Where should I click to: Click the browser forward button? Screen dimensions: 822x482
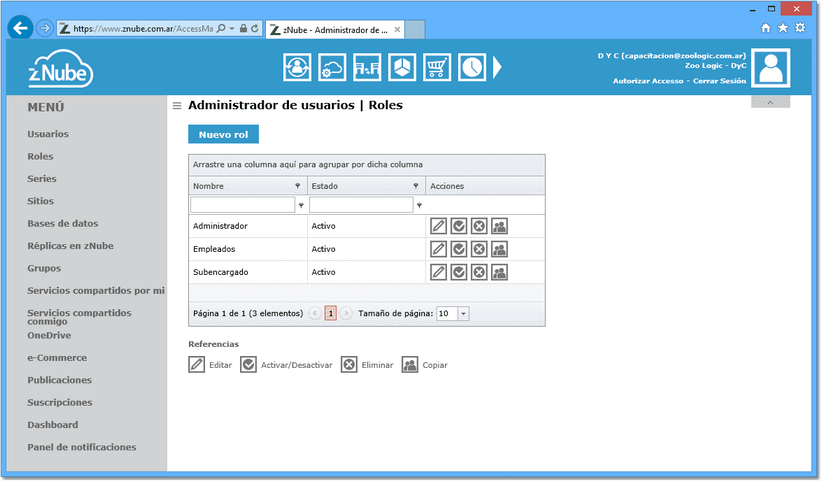[45, 28]
